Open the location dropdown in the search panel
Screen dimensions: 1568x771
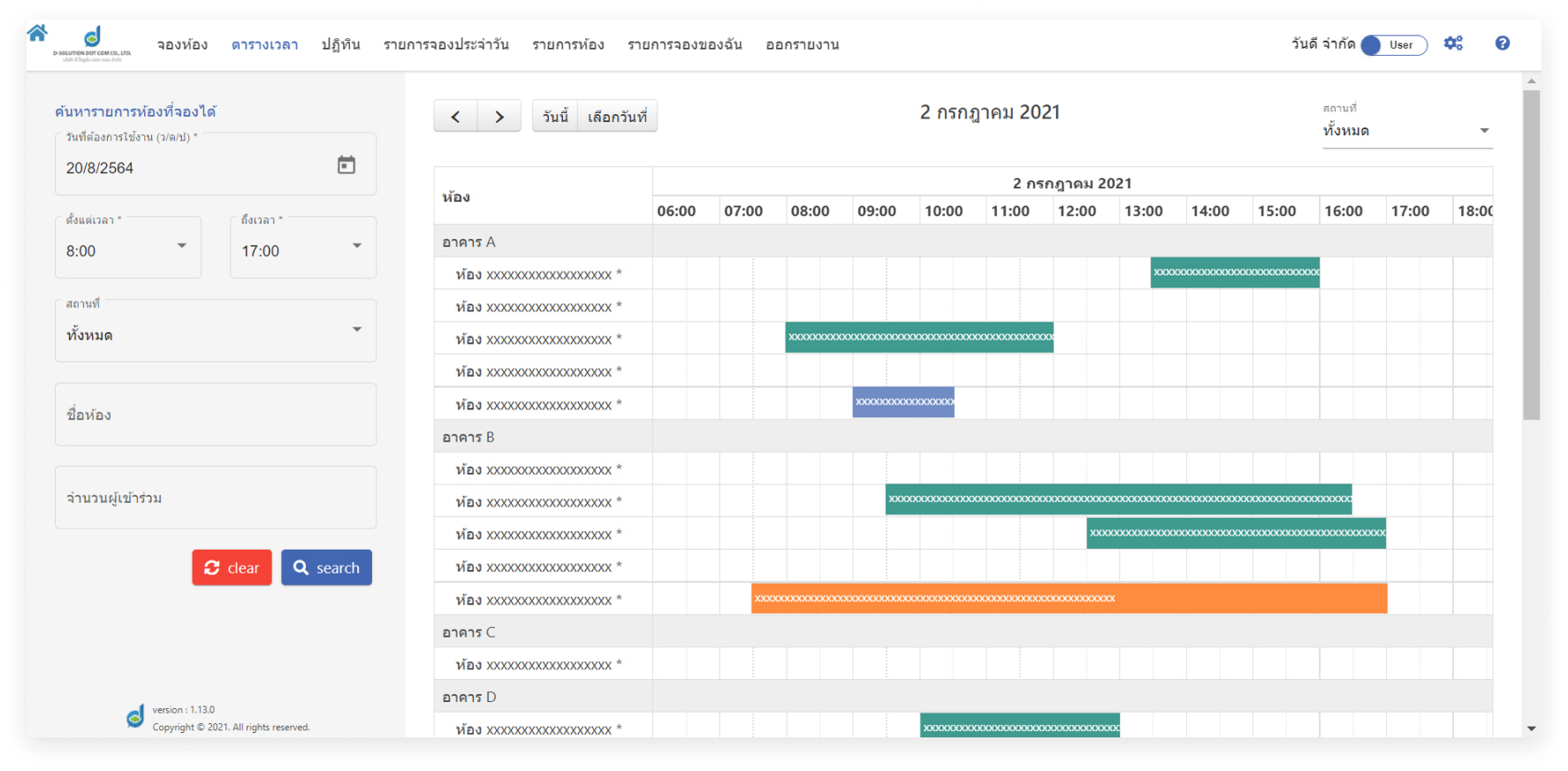tap(216, 331)
